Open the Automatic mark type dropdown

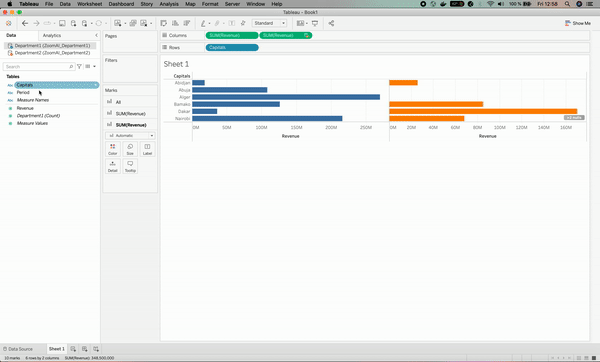point(130,135)
